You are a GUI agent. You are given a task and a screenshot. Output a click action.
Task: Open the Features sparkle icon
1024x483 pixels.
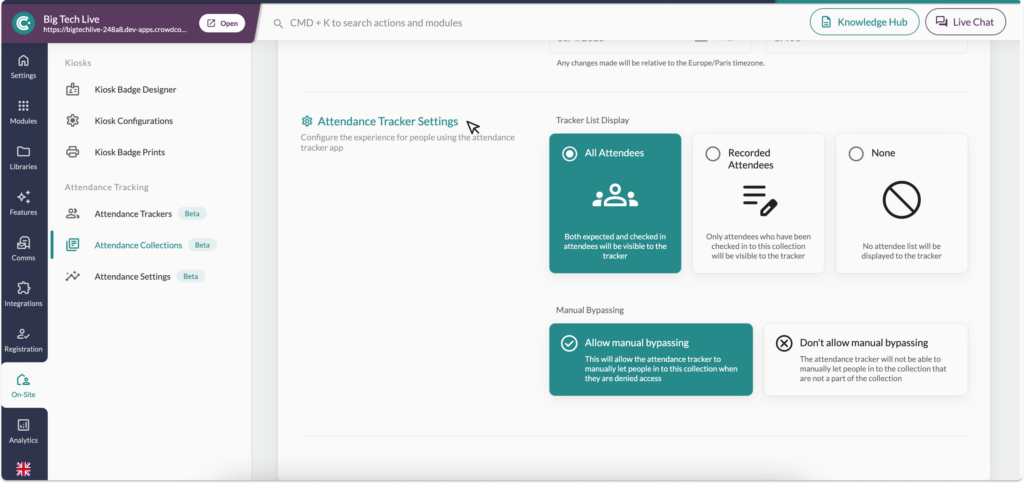23,203
